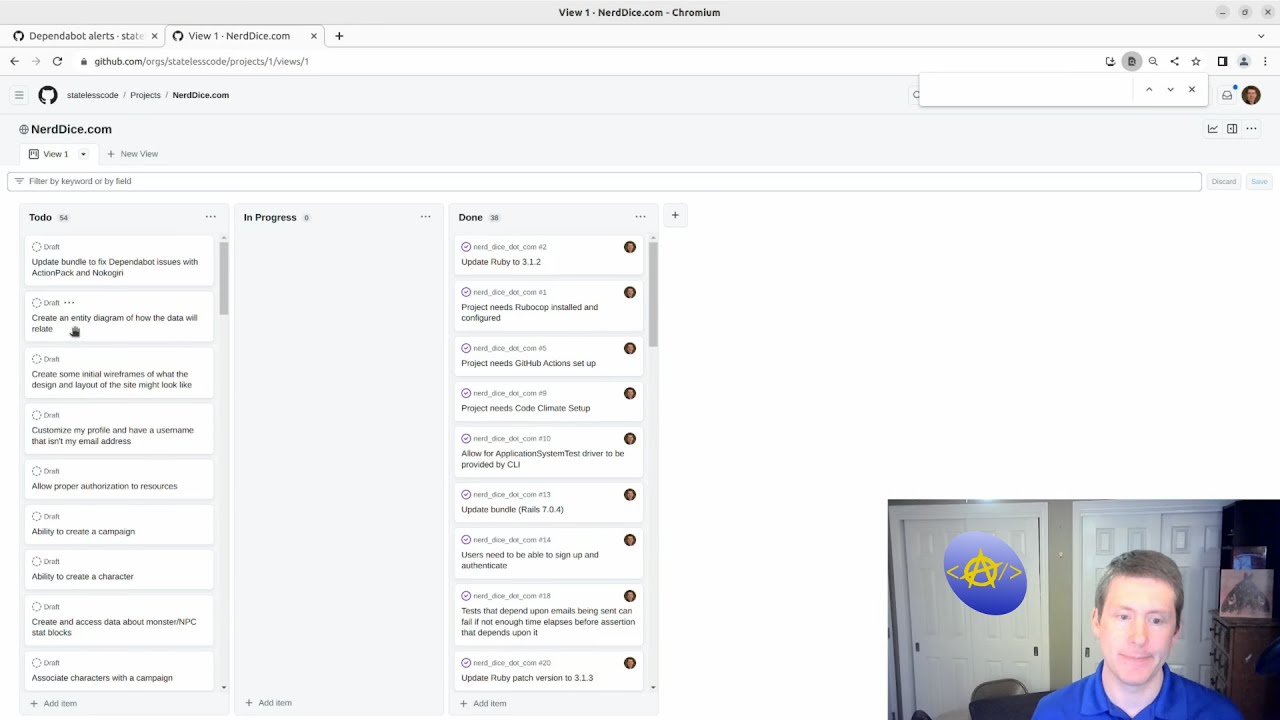Viewport: 1280px width, 720px height.
Task: Click the add new column plus icon
Action: [x=675, y=215]
